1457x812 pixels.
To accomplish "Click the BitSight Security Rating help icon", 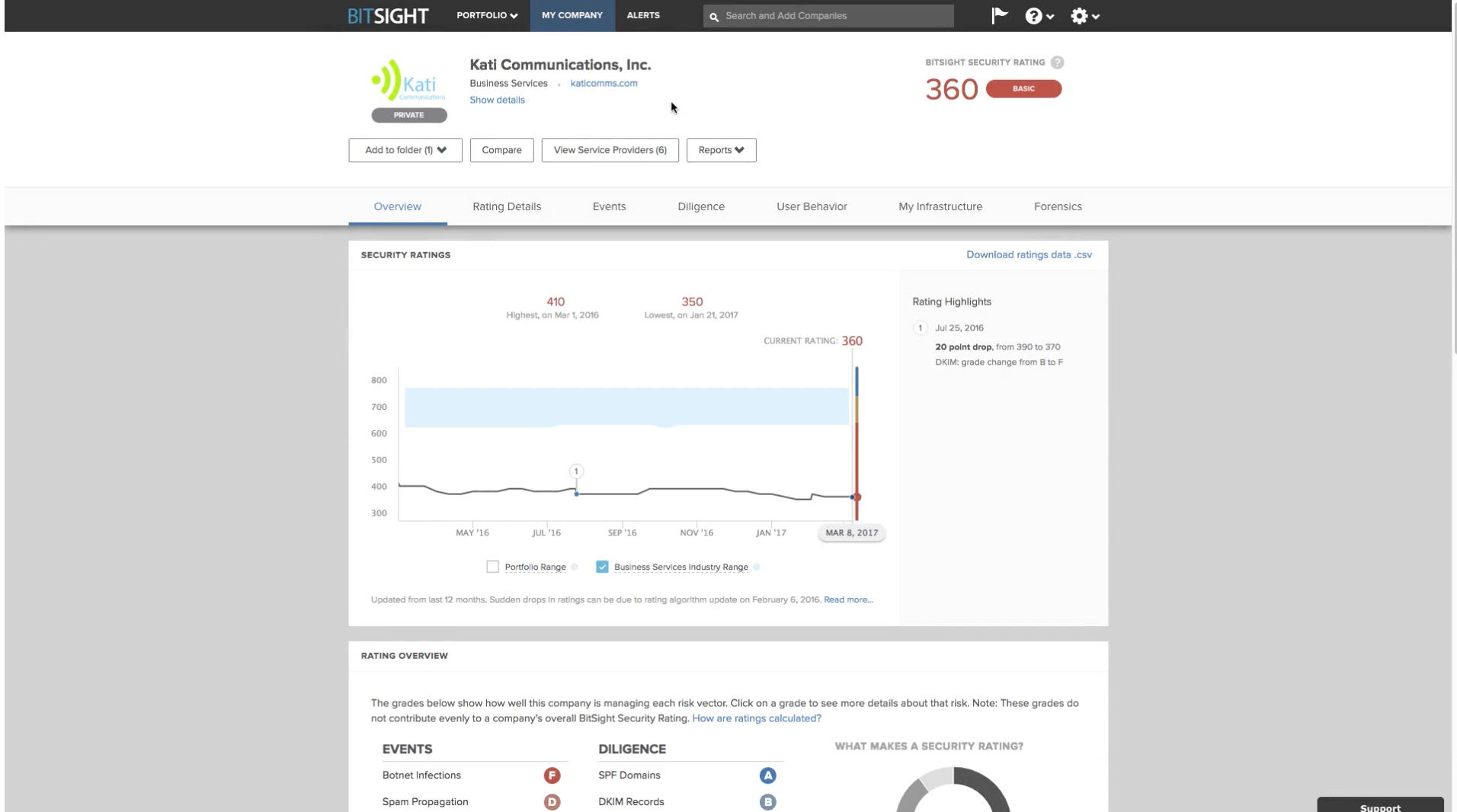I will point(1057,62).
